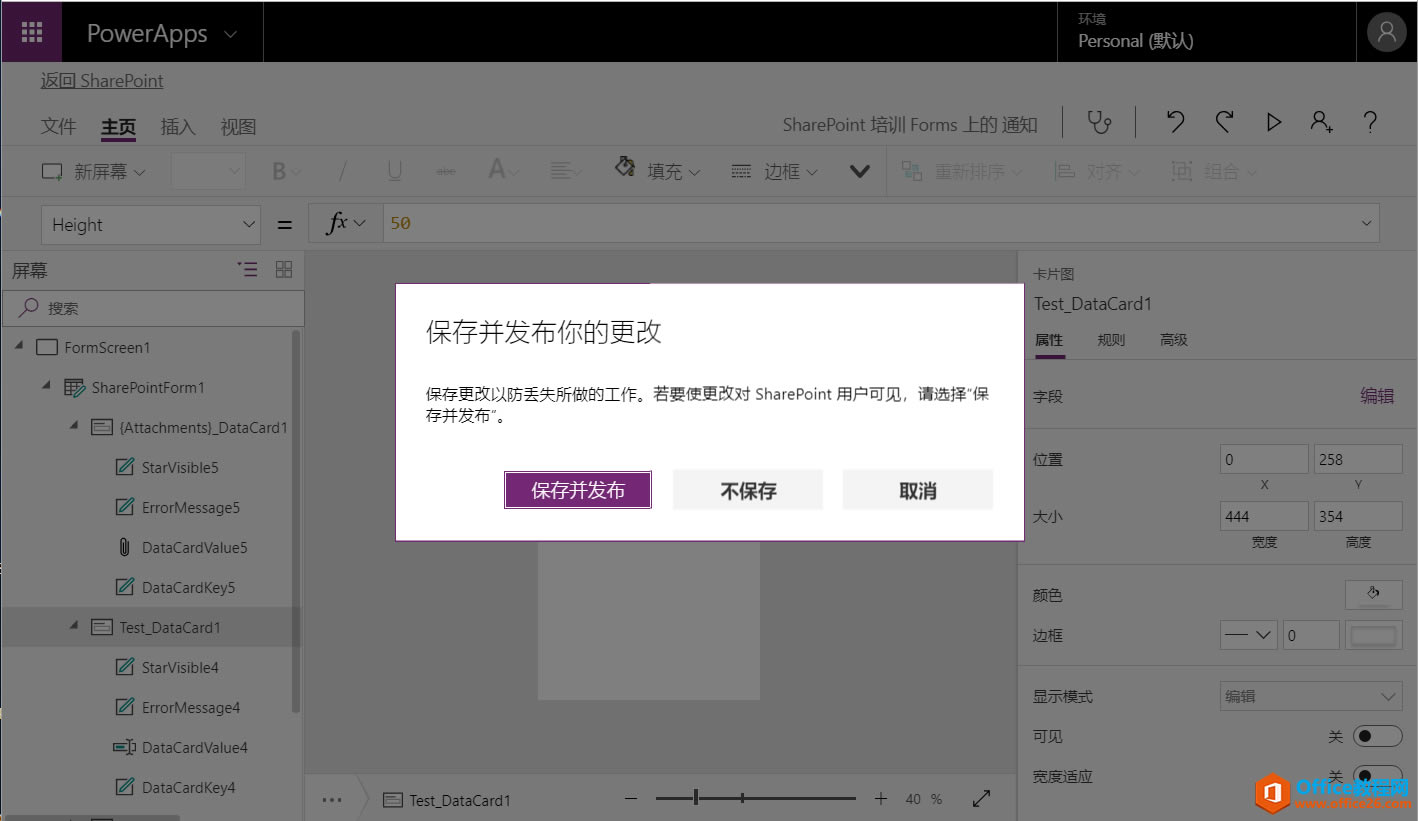Run the App checker stethoscope icon

point(1100,123)
